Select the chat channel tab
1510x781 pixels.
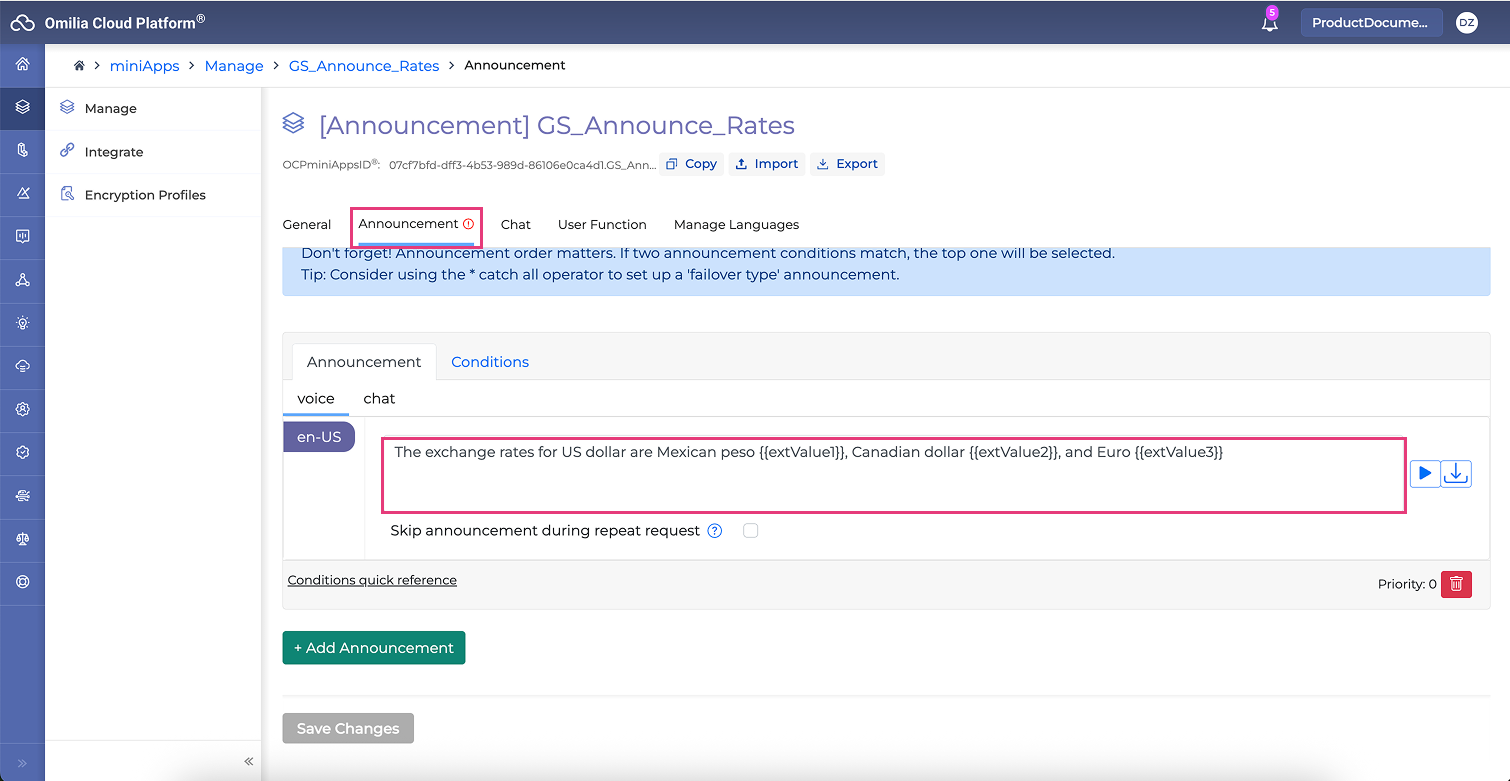379,398
